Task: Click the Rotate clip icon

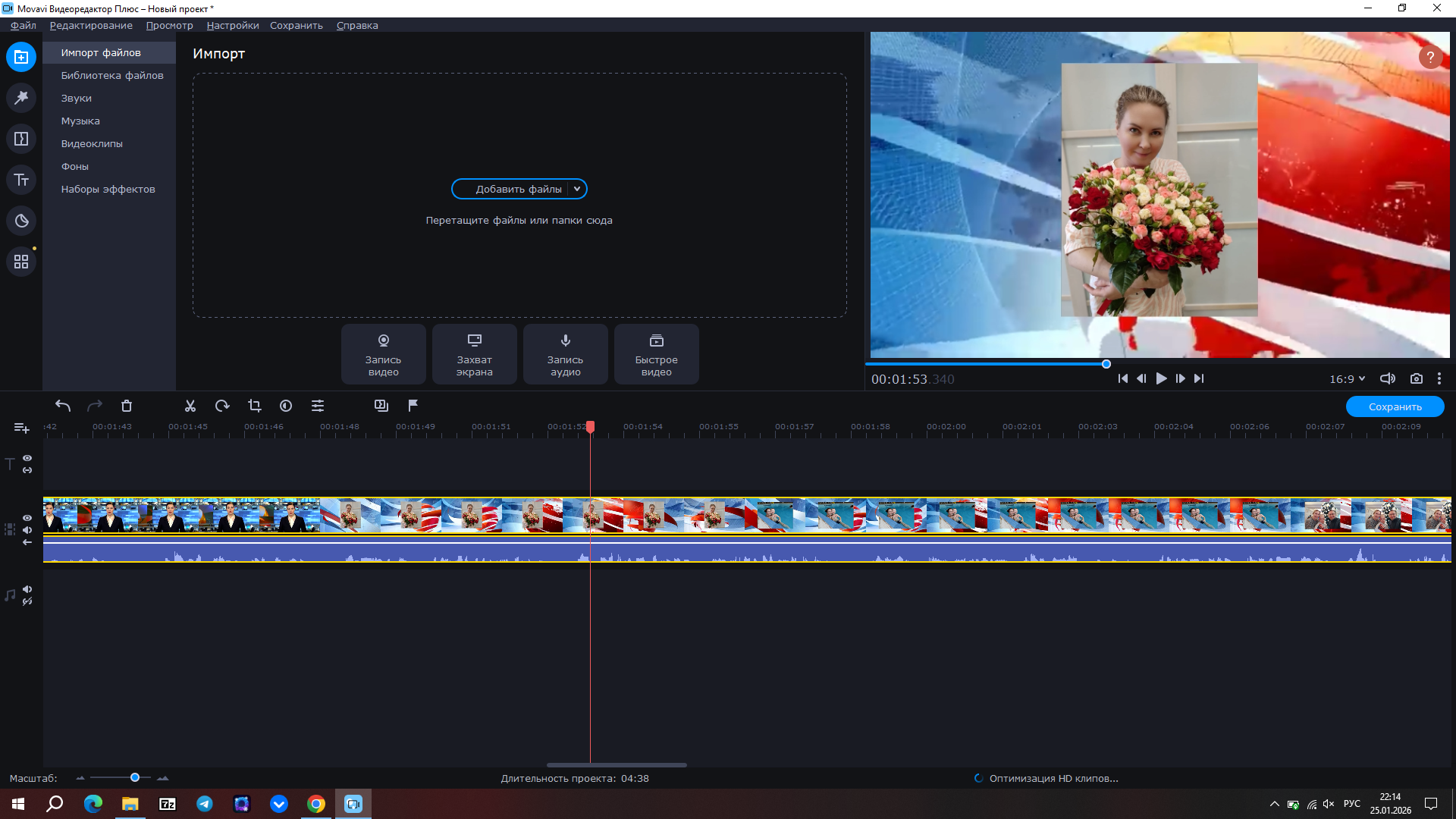Action: pos(222,406)
